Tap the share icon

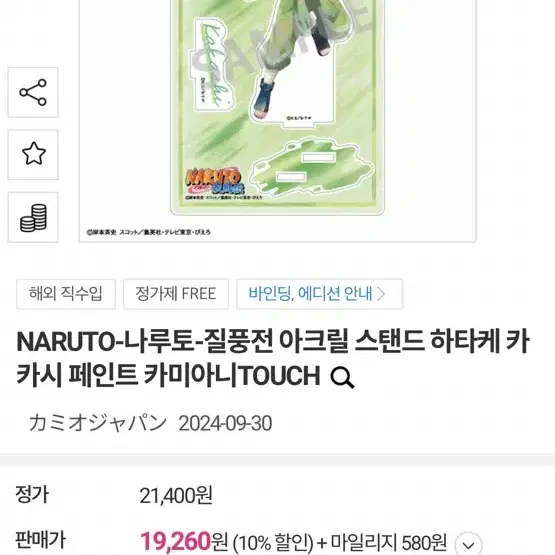pos(33,92)
